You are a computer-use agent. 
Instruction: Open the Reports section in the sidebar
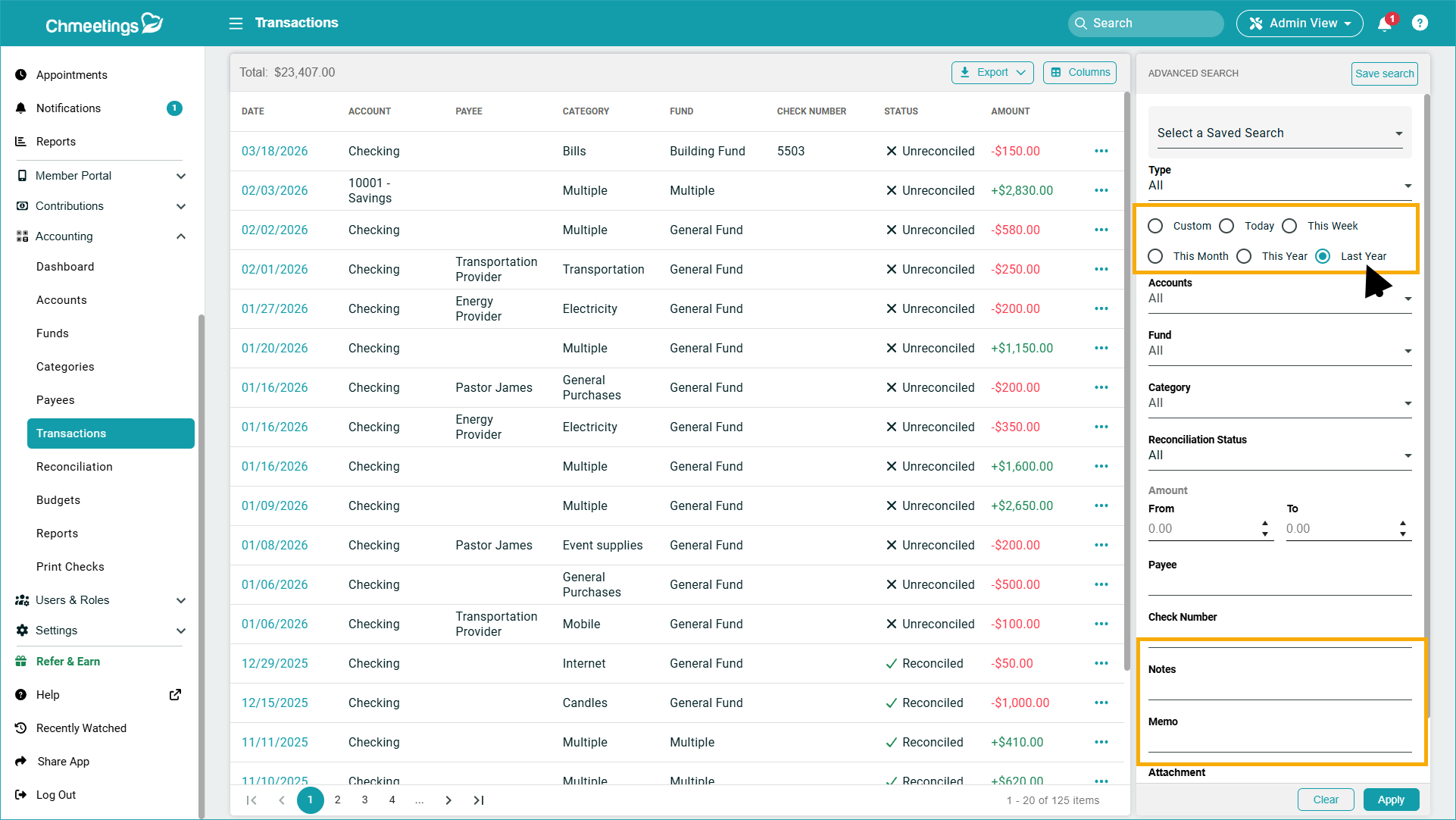[x=56, y=141]
